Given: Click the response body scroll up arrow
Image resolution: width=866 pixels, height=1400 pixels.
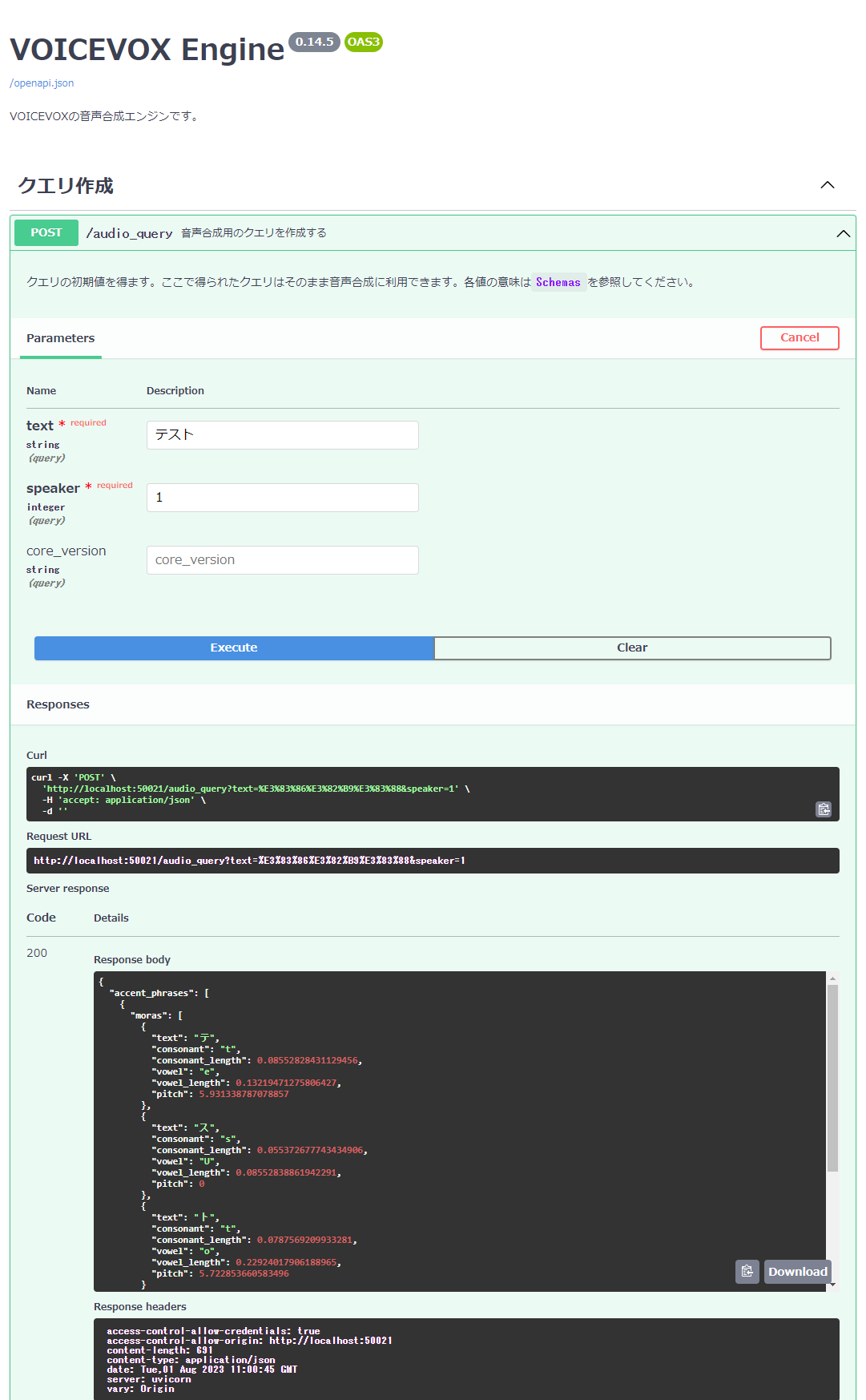Looking at the screenshot, I should pyautogui.click(x=832, y=978).
